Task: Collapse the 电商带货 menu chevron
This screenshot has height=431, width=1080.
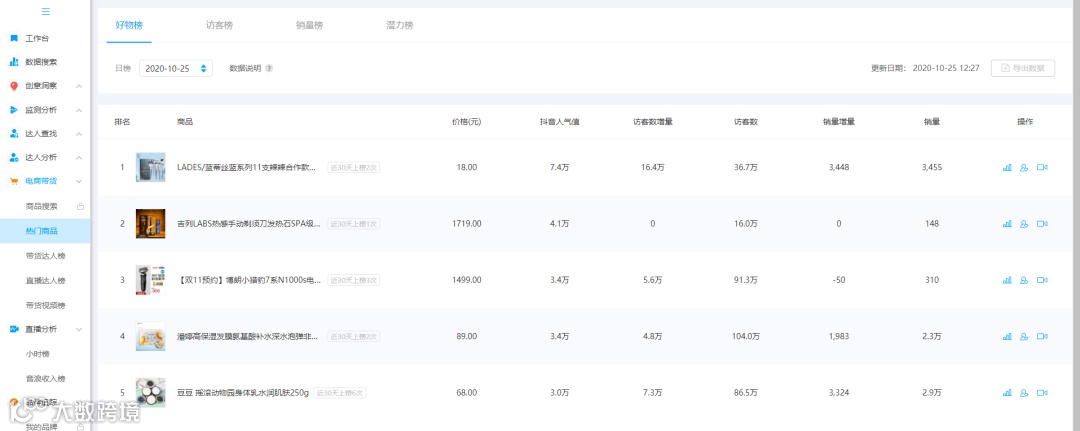Action: coord(79,182)
